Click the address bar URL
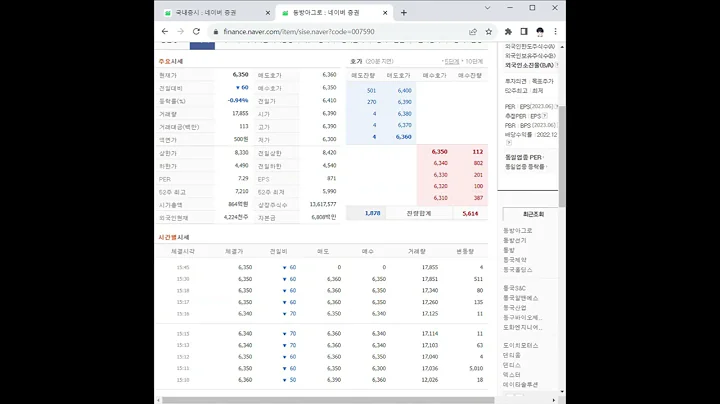The height and width of the screenshot is (404, 720). coord(298,32)
